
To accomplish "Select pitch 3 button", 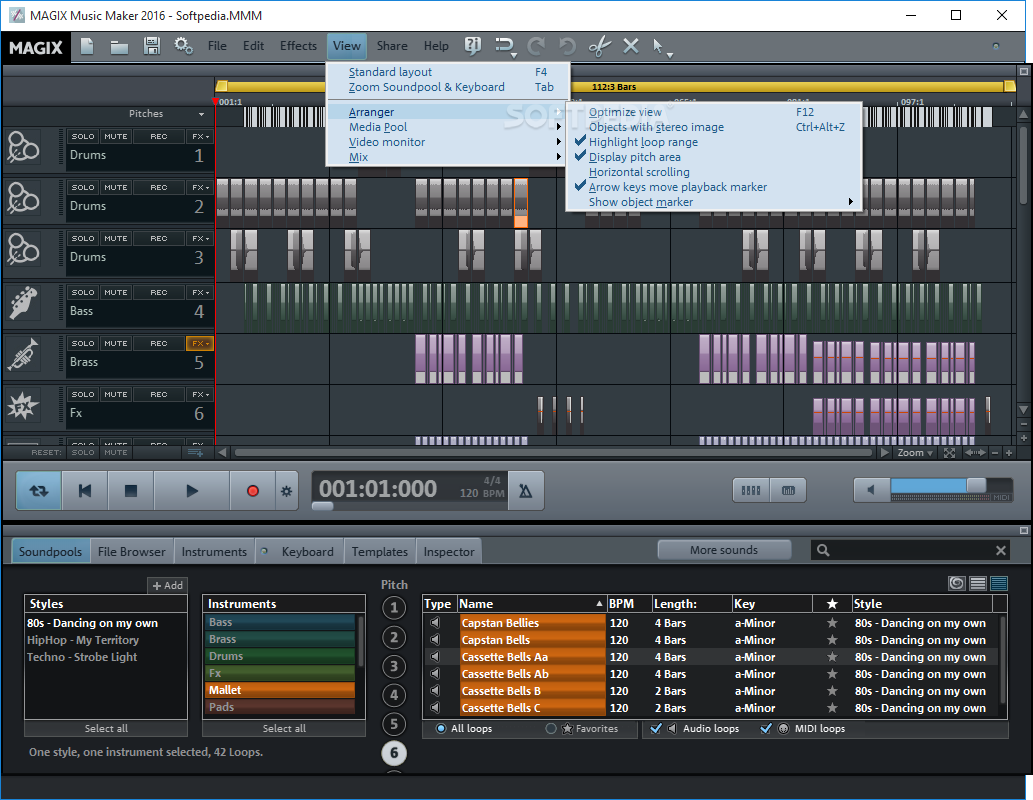I will pos(394,666).
